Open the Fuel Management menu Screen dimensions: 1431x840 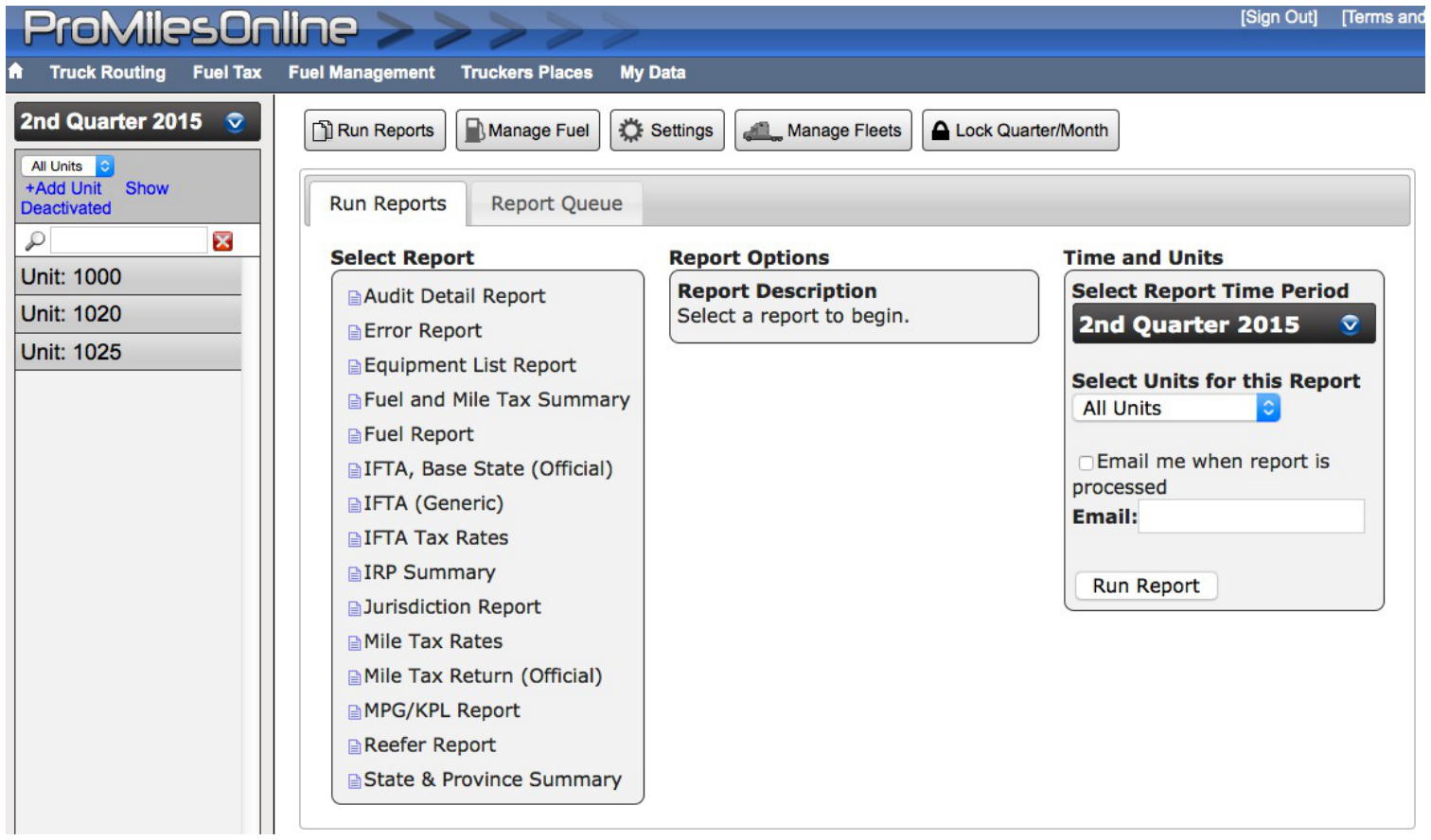pos(362,72)
